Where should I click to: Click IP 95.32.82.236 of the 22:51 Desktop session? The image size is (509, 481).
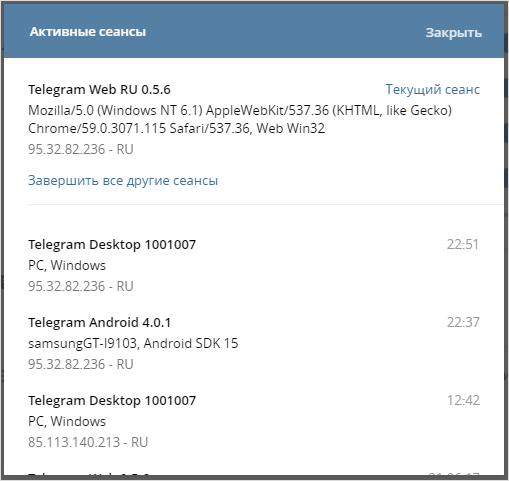[x=81, y=286]
